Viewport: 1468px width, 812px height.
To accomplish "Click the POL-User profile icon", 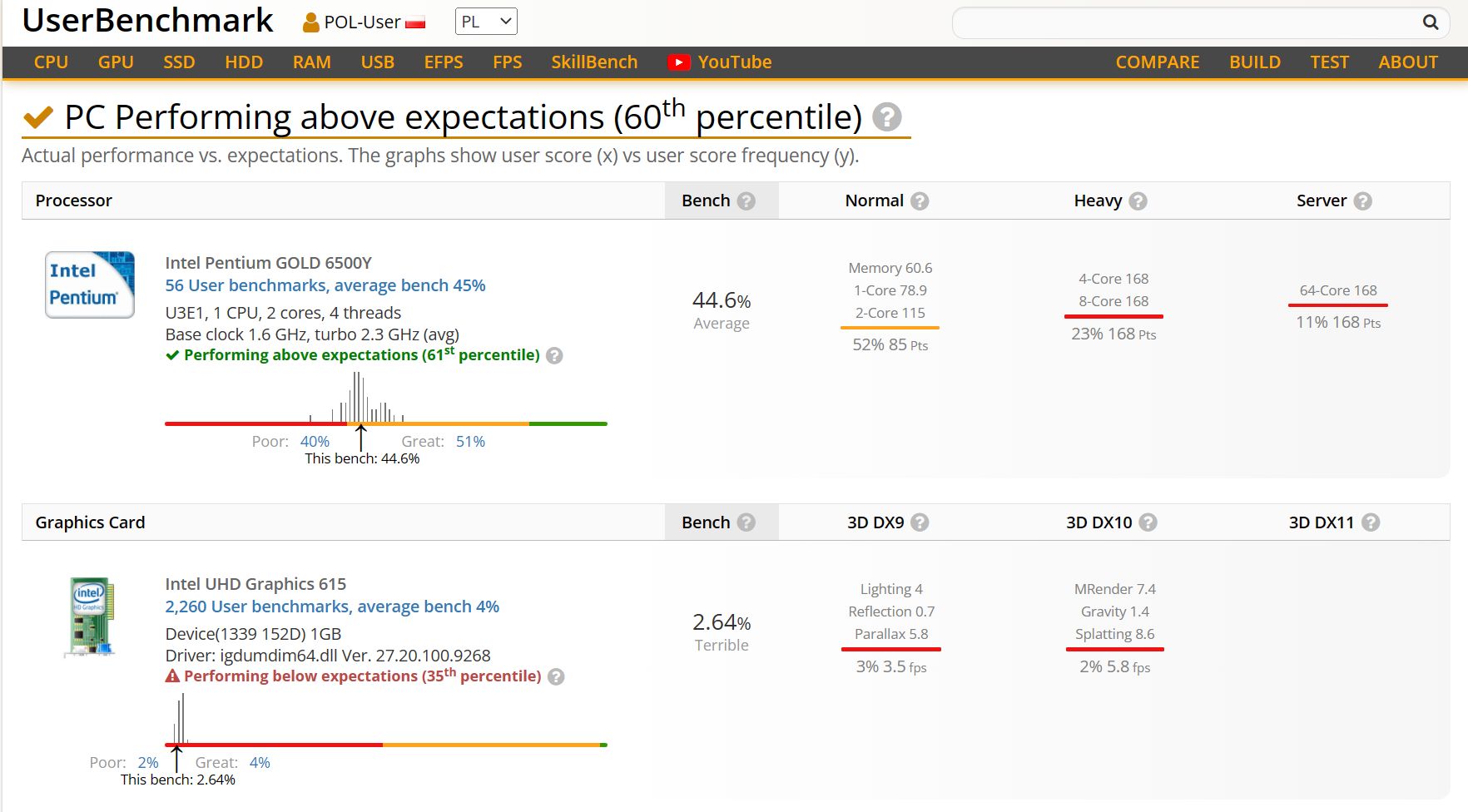I will (310, 22).
